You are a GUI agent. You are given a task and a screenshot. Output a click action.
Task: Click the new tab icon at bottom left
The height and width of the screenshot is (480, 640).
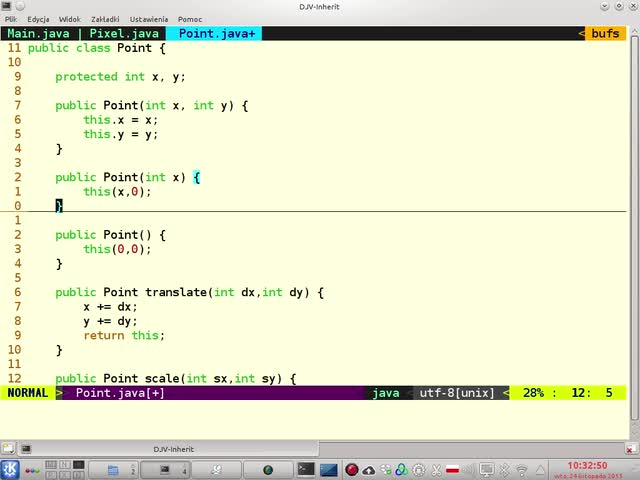coord(8,449)
